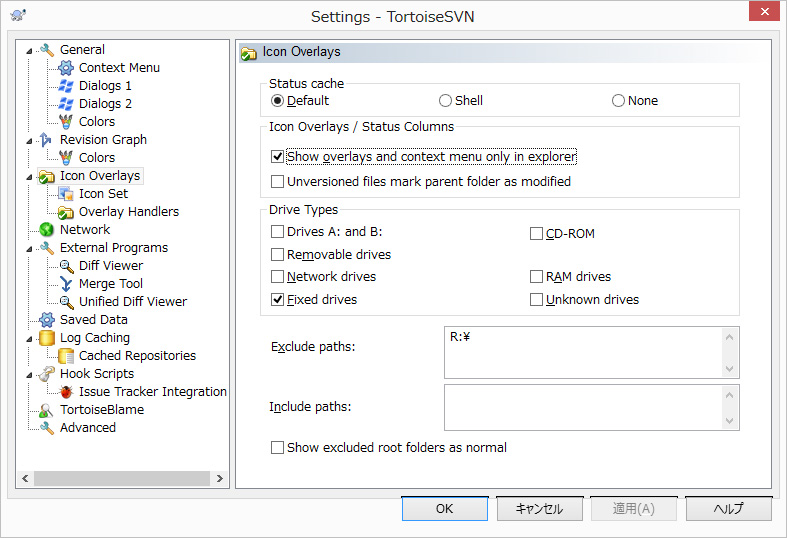Click the Log Caching database icon

tap(47, 338)
